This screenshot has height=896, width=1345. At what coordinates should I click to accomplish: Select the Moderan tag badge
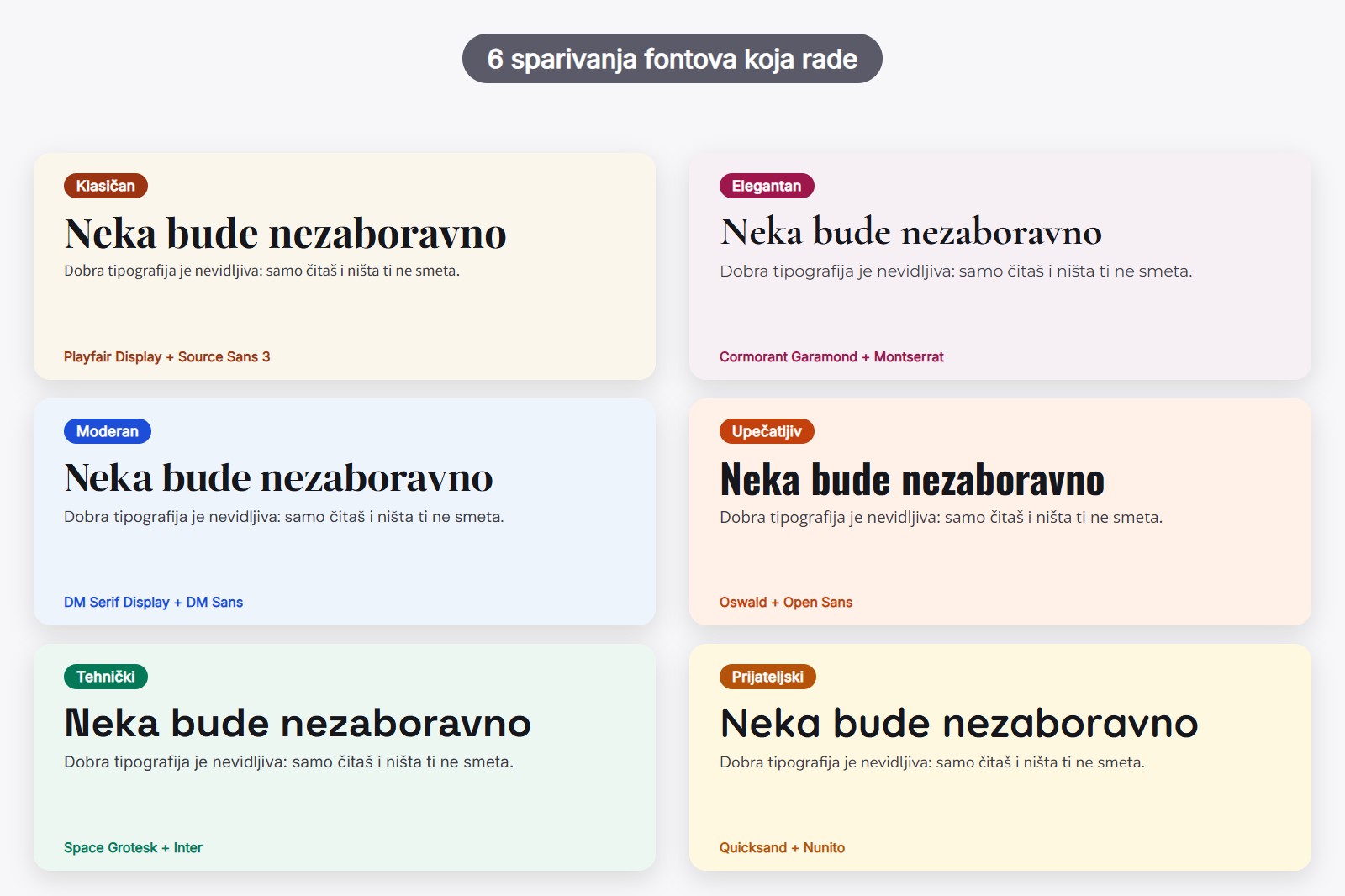pos(108,431)
